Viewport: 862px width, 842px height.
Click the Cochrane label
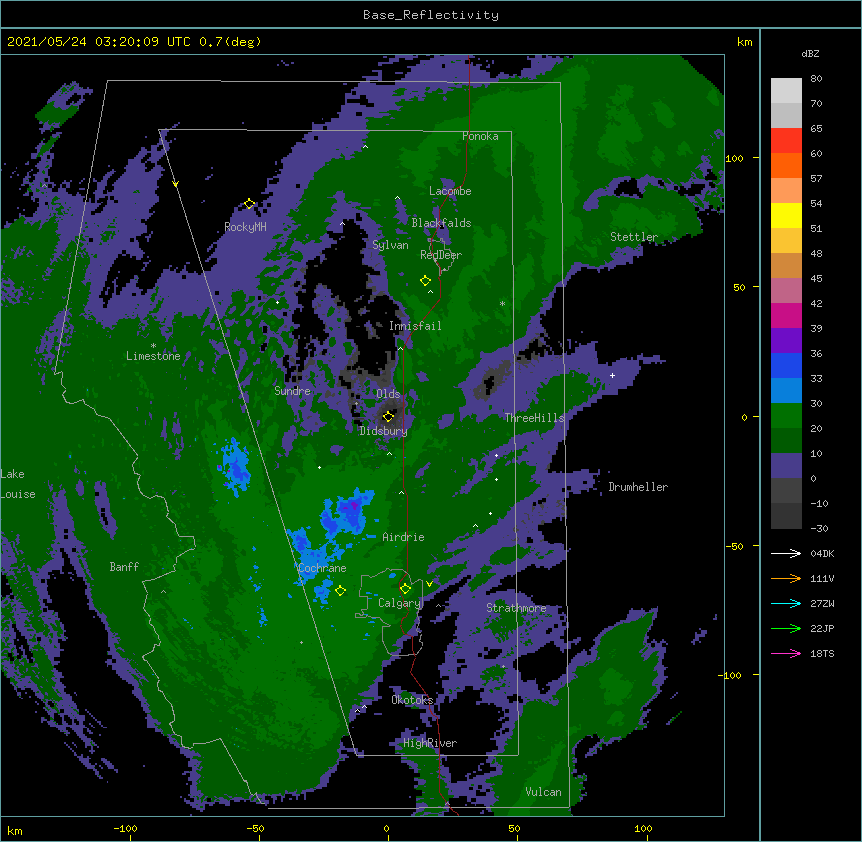322,568
